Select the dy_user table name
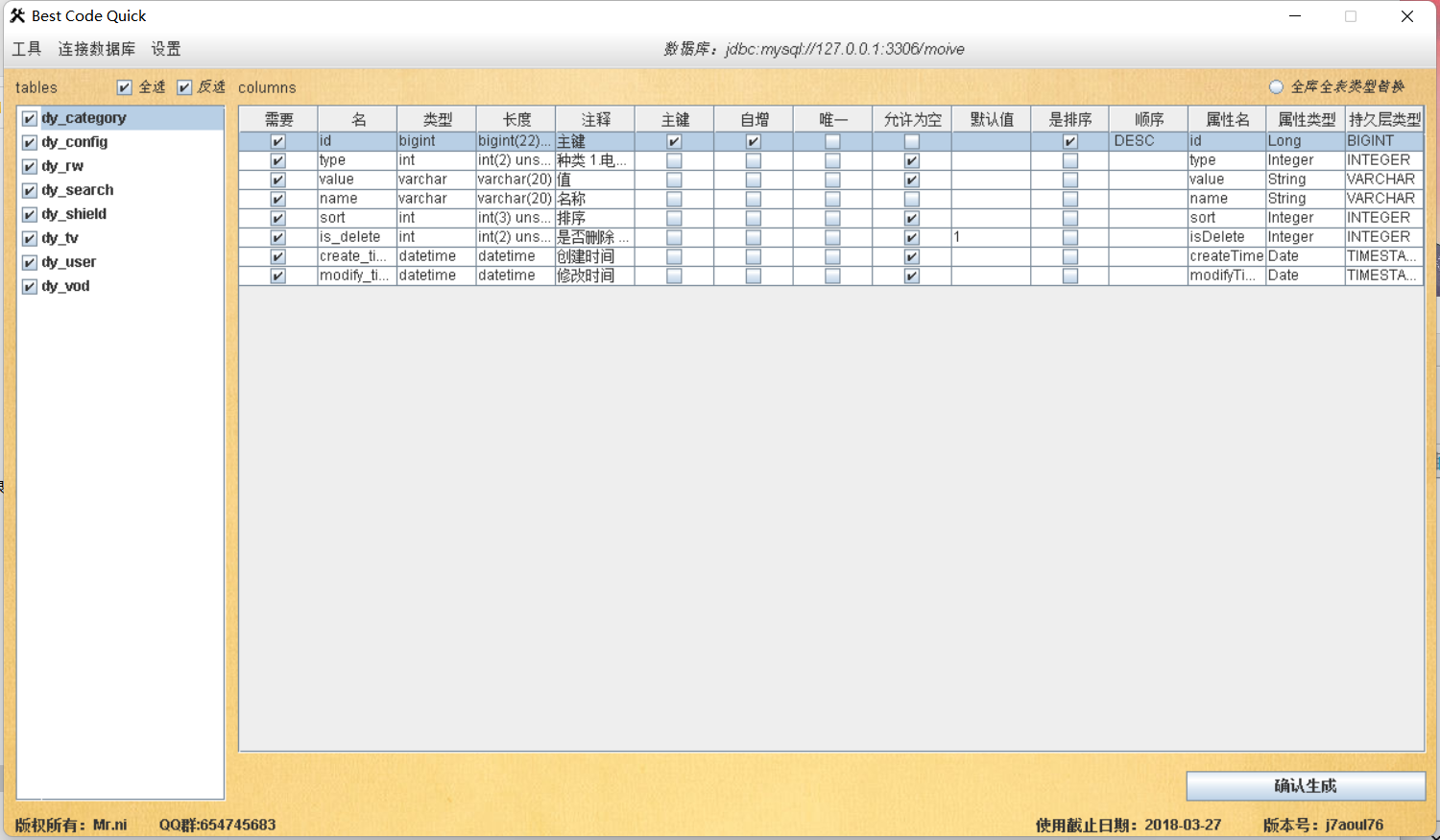Viewport: 1440px width, 840px height. 68,262
